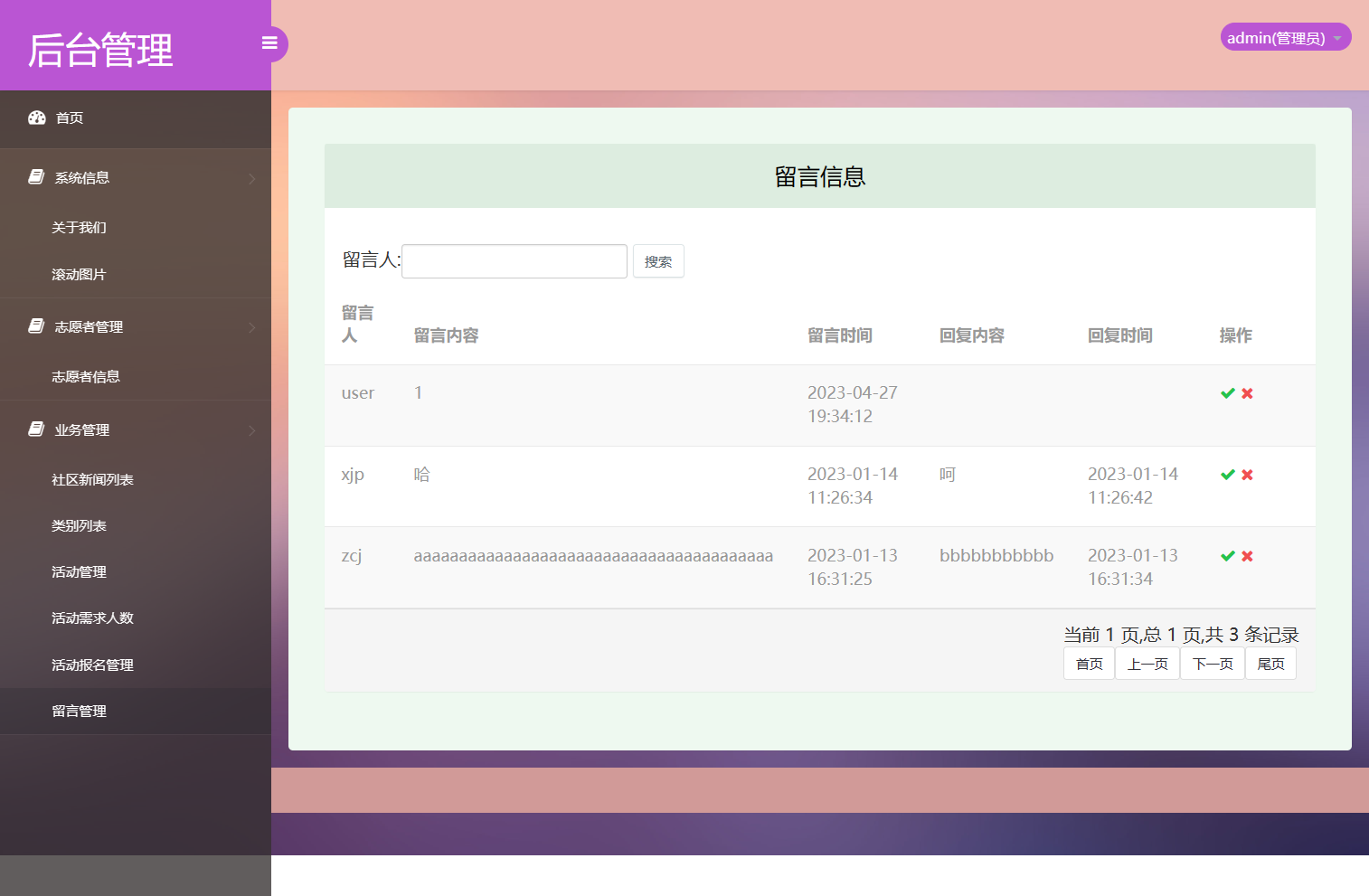Viewport: 1369px width, 896px height.
Task: Open 留言管理 in the sidebar
Action: (x=79, y=711)
